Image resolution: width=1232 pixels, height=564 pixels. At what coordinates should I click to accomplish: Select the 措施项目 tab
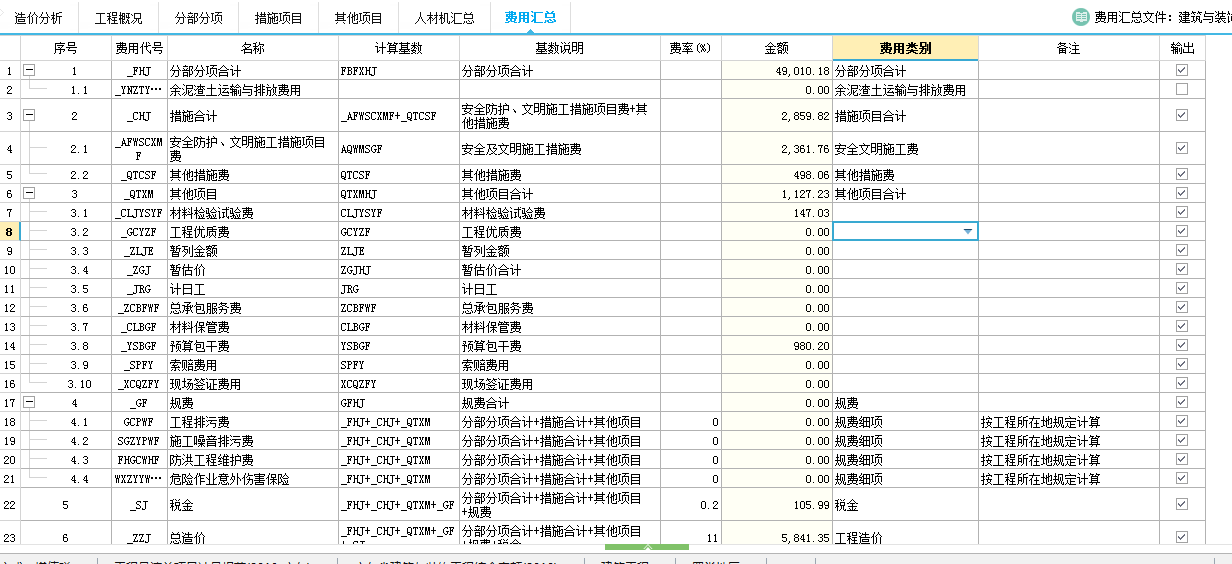[278, 18]
